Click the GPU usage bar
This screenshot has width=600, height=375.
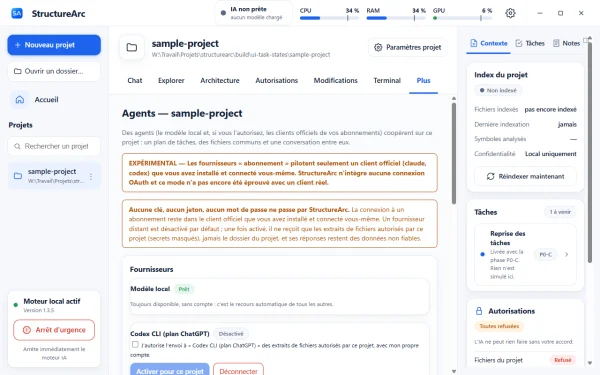pyautogui.click(x=462, y=18)
